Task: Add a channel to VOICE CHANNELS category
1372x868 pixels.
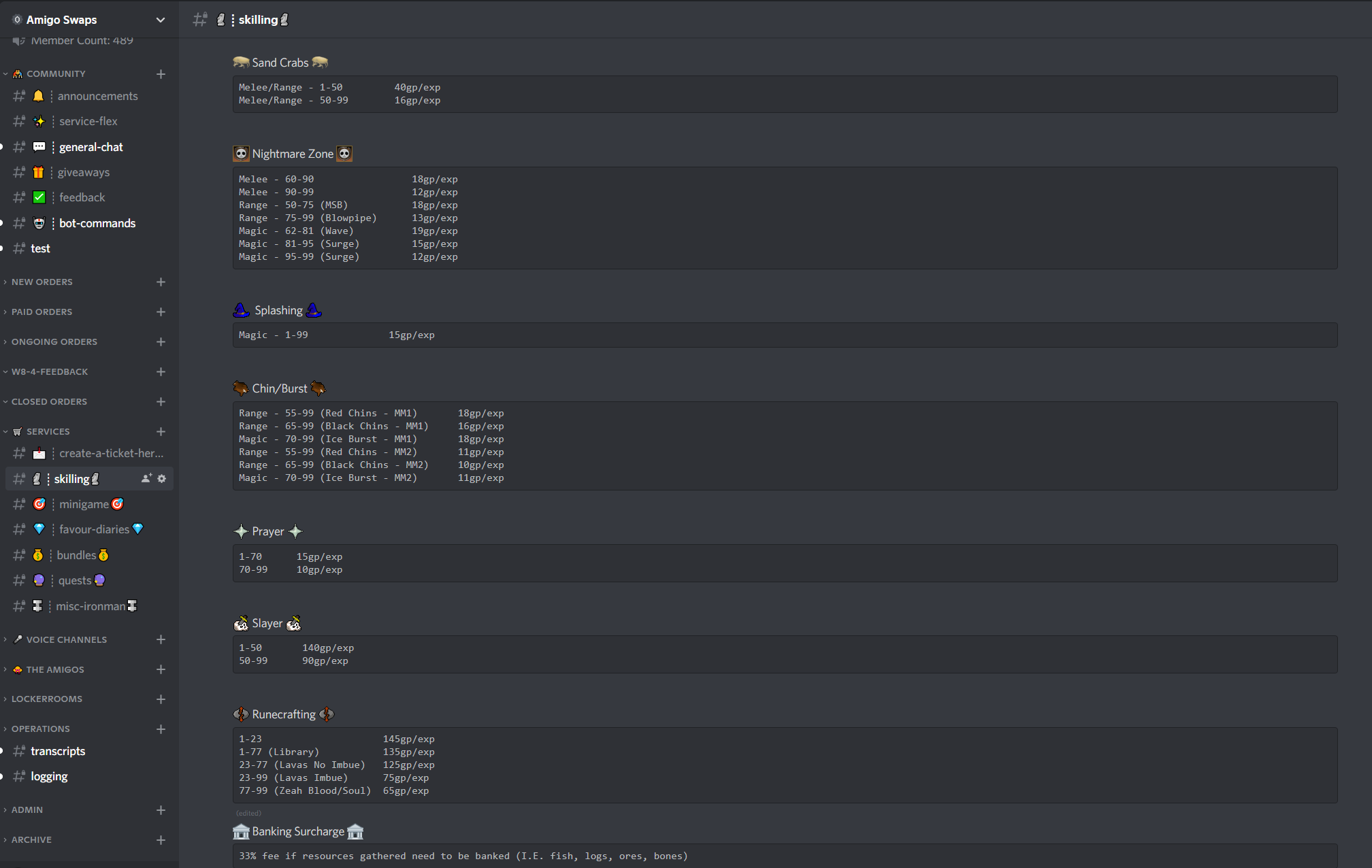Action: coord(161,640)
